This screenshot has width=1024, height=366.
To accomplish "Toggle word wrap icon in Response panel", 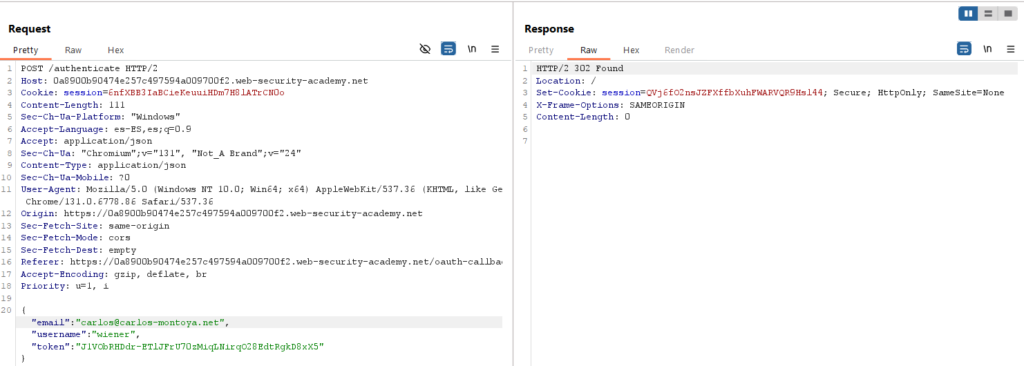I will [x=964, y=49].
